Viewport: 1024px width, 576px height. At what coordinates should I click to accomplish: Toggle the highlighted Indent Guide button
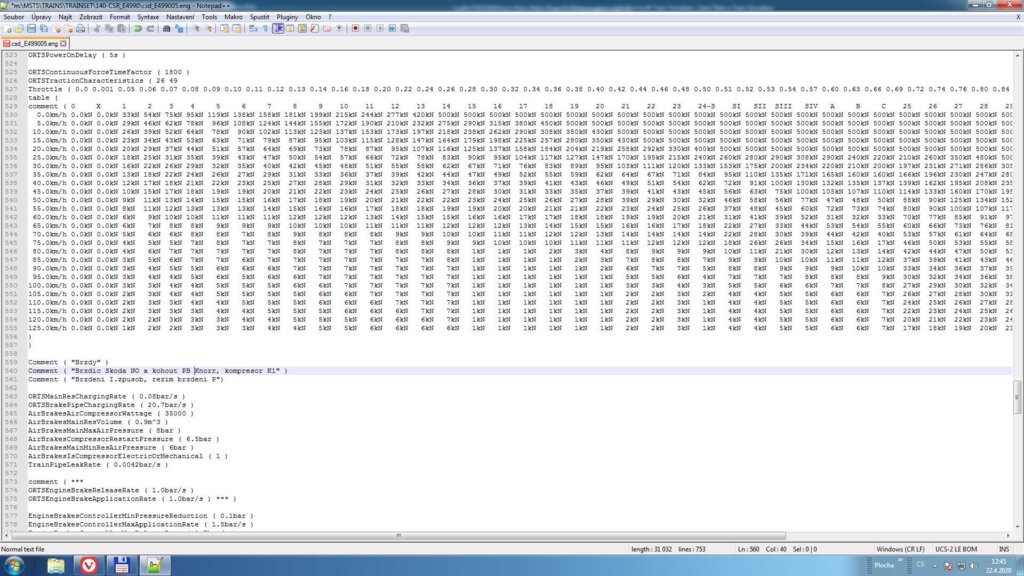click(x=278, y=29)
